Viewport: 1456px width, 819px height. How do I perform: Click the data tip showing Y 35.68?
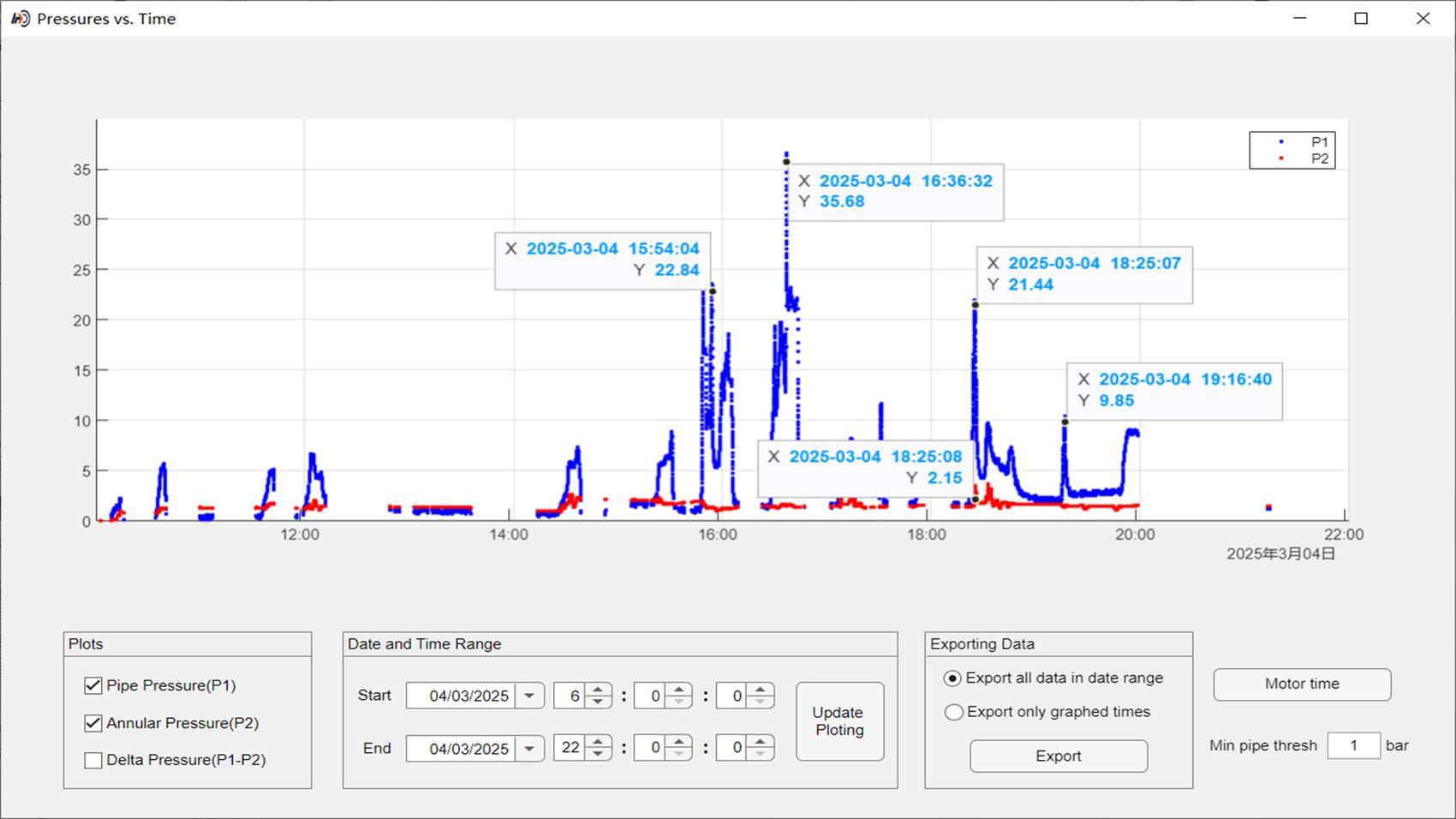coord(895,192)
